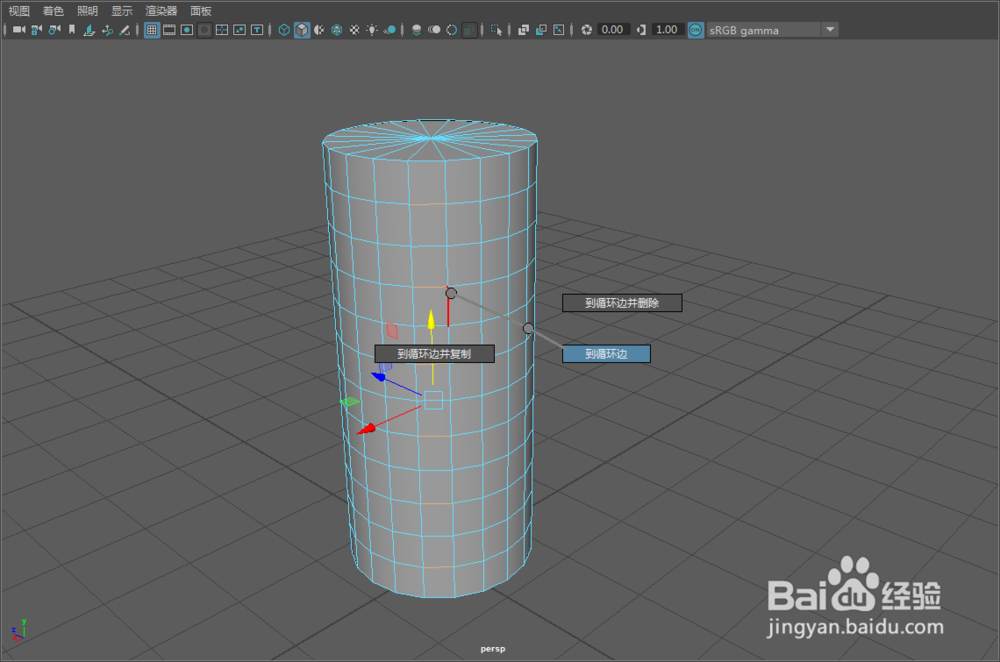Open the 面板 menu
Image resolution: width=1000 pixels, height=662 pixels.
tap(201, 11)
